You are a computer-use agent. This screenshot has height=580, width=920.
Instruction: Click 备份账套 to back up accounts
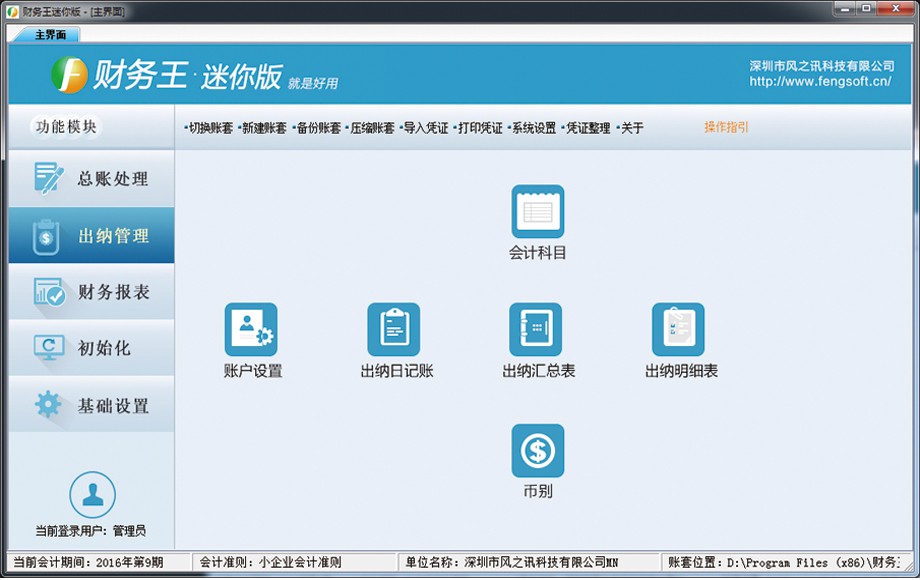[318, 127]
